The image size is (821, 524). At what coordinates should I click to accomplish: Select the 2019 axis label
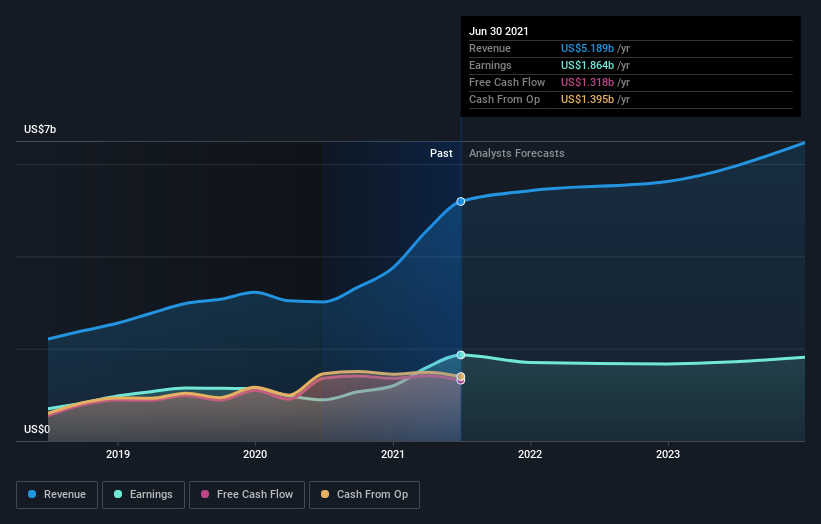[x=118, y=454]
